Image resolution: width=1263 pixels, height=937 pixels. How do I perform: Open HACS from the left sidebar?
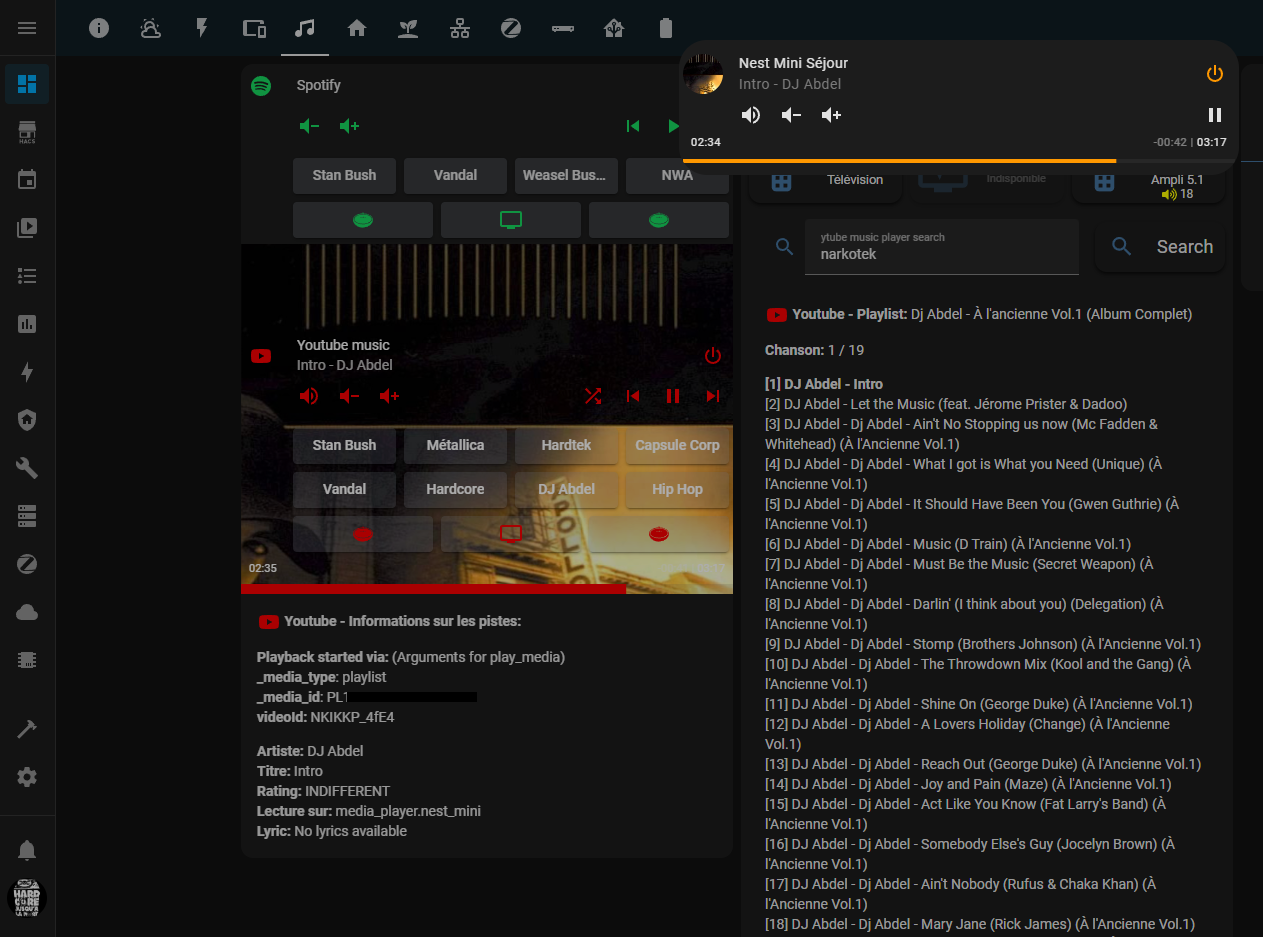[27, 131]
